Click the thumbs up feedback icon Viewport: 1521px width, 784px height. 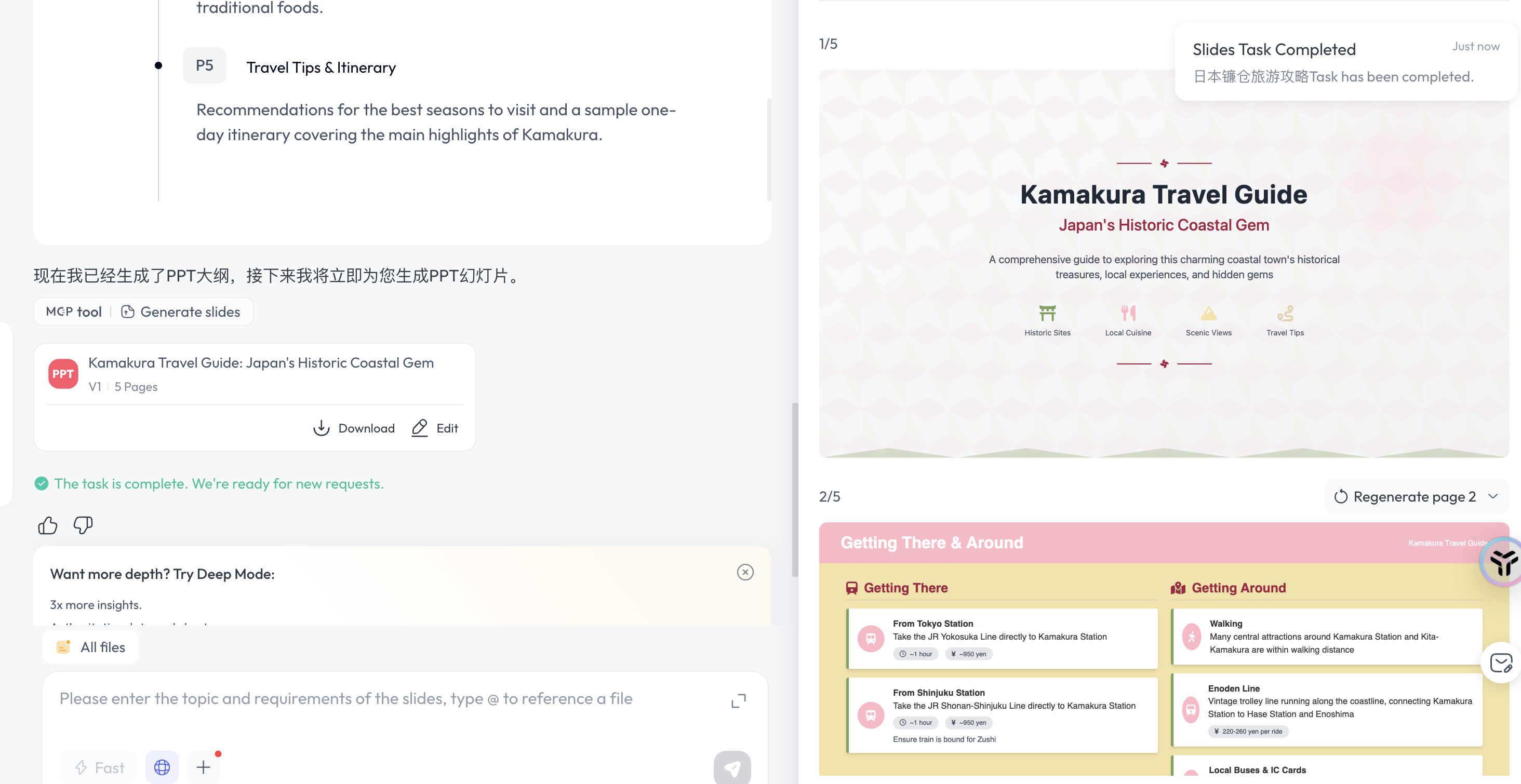(48, 525)
